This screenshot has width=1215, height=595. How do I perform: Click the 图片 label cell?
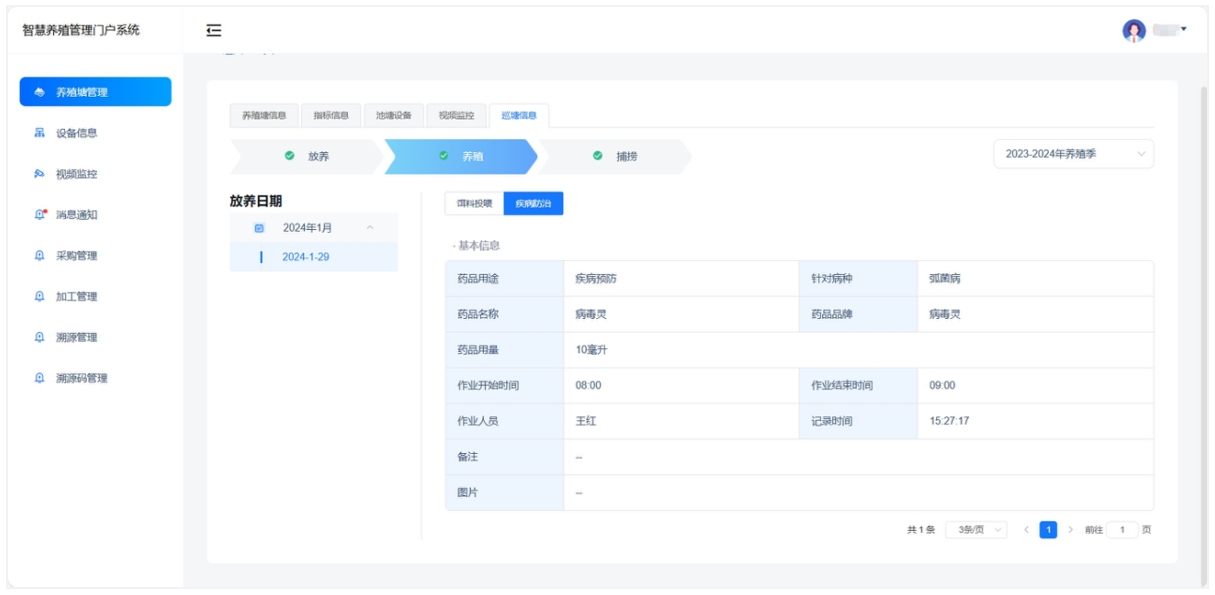[505, 493]
